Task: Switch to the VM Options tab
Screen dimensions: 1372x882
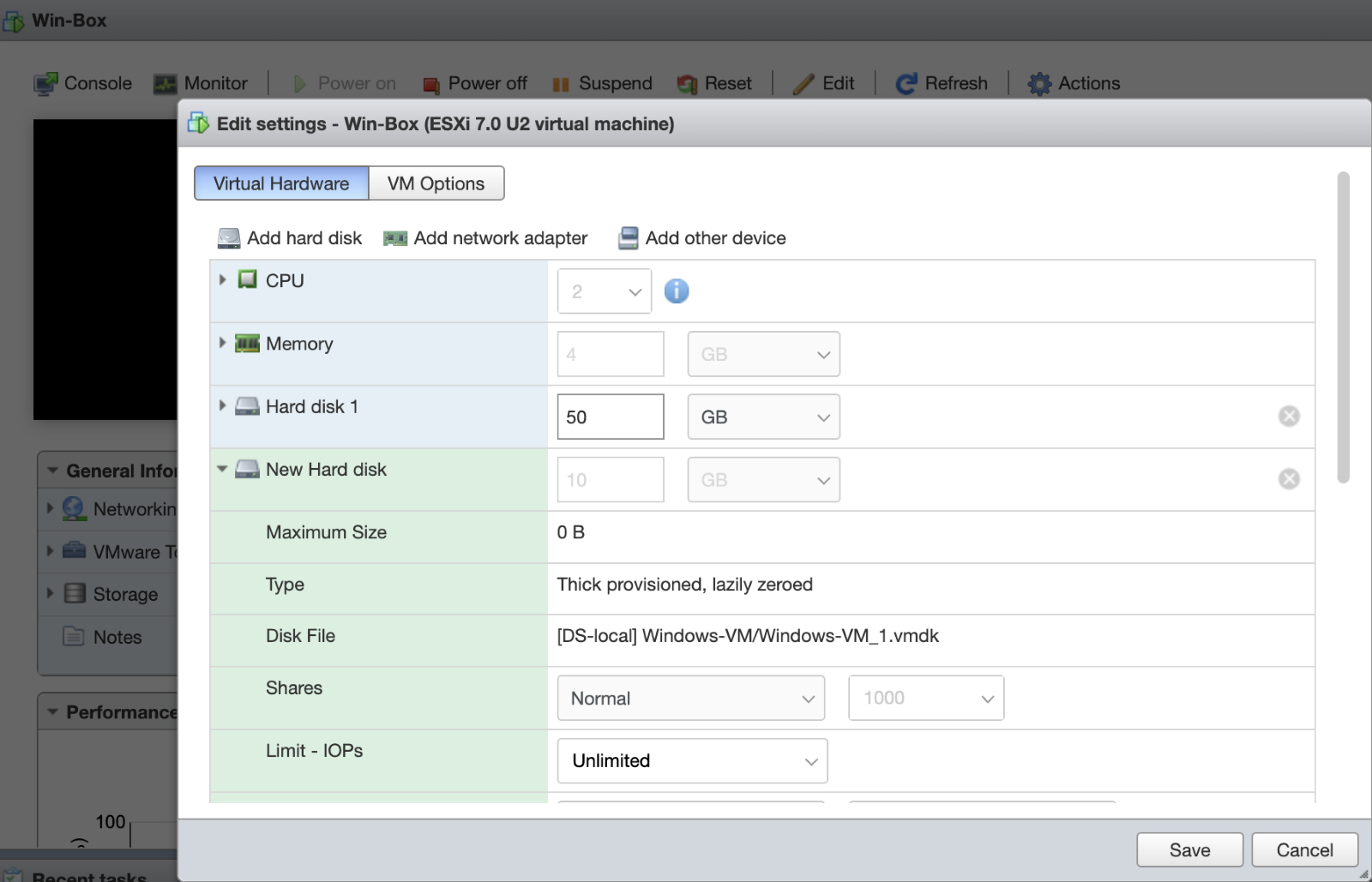Action: click(436, 183)
